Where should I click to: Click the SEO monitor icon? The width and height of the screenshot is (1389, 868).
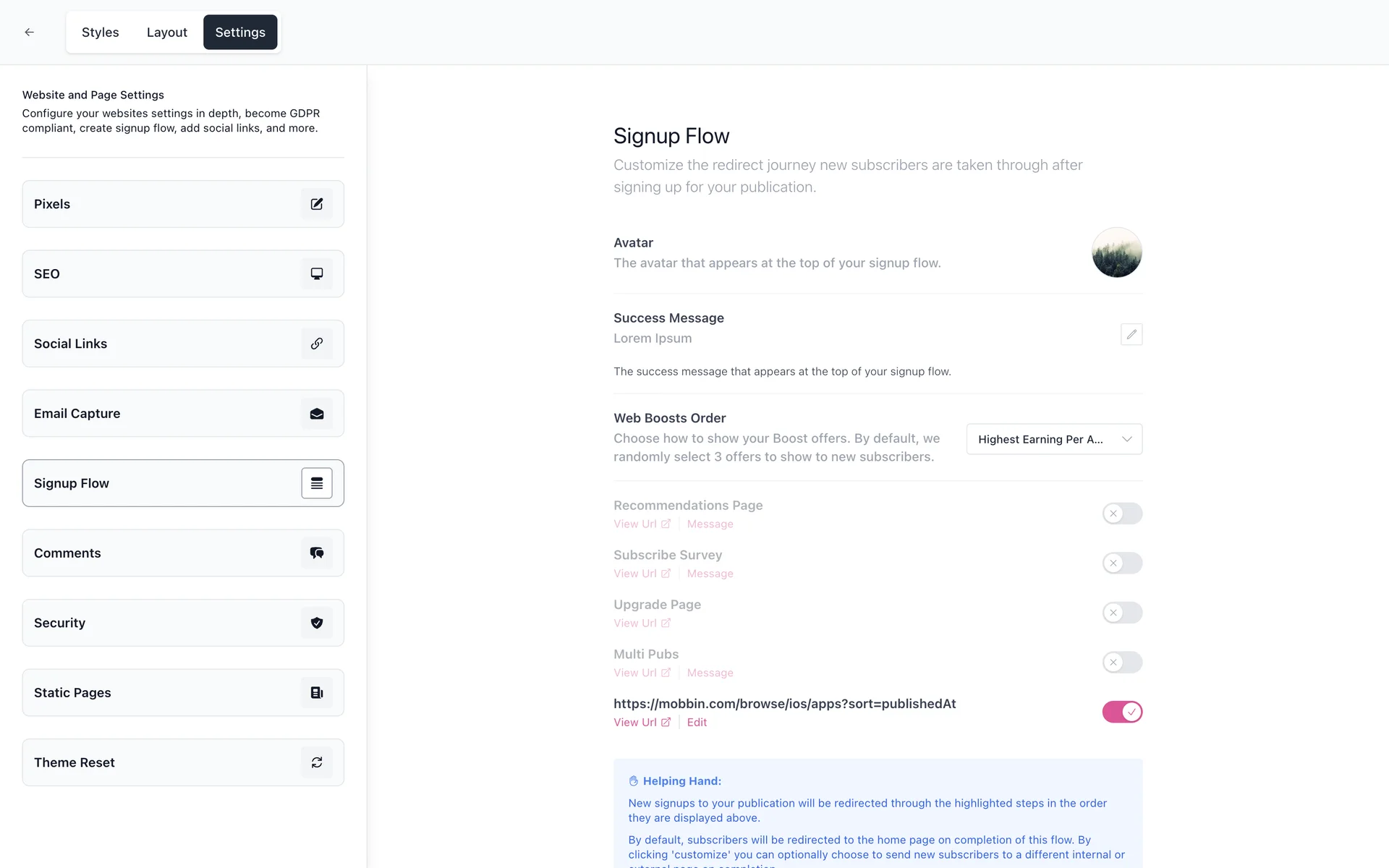click(x=317, y=274)
